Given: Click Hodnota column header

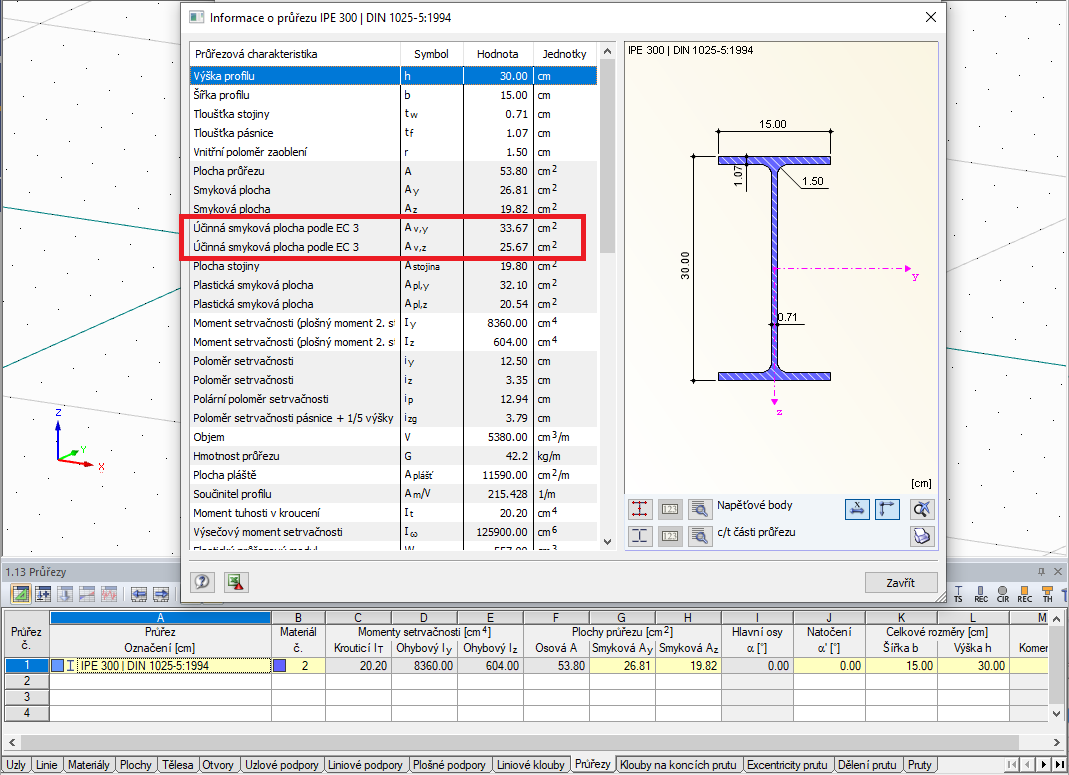Looking at the screenshot, I should [x=498, y=54].
